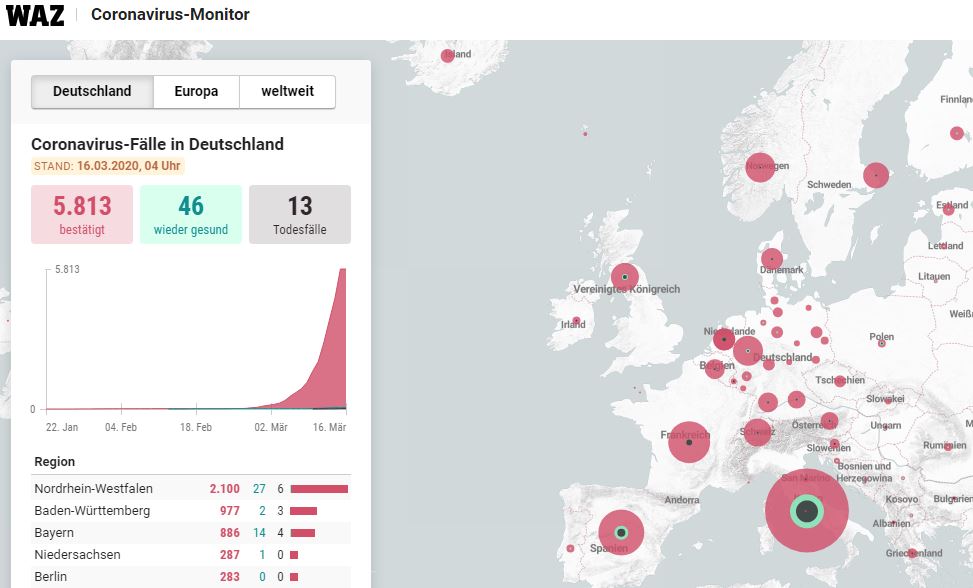Click the Berlin region row
This screenshot has width=973, height=588.
[x=190, y=576]
